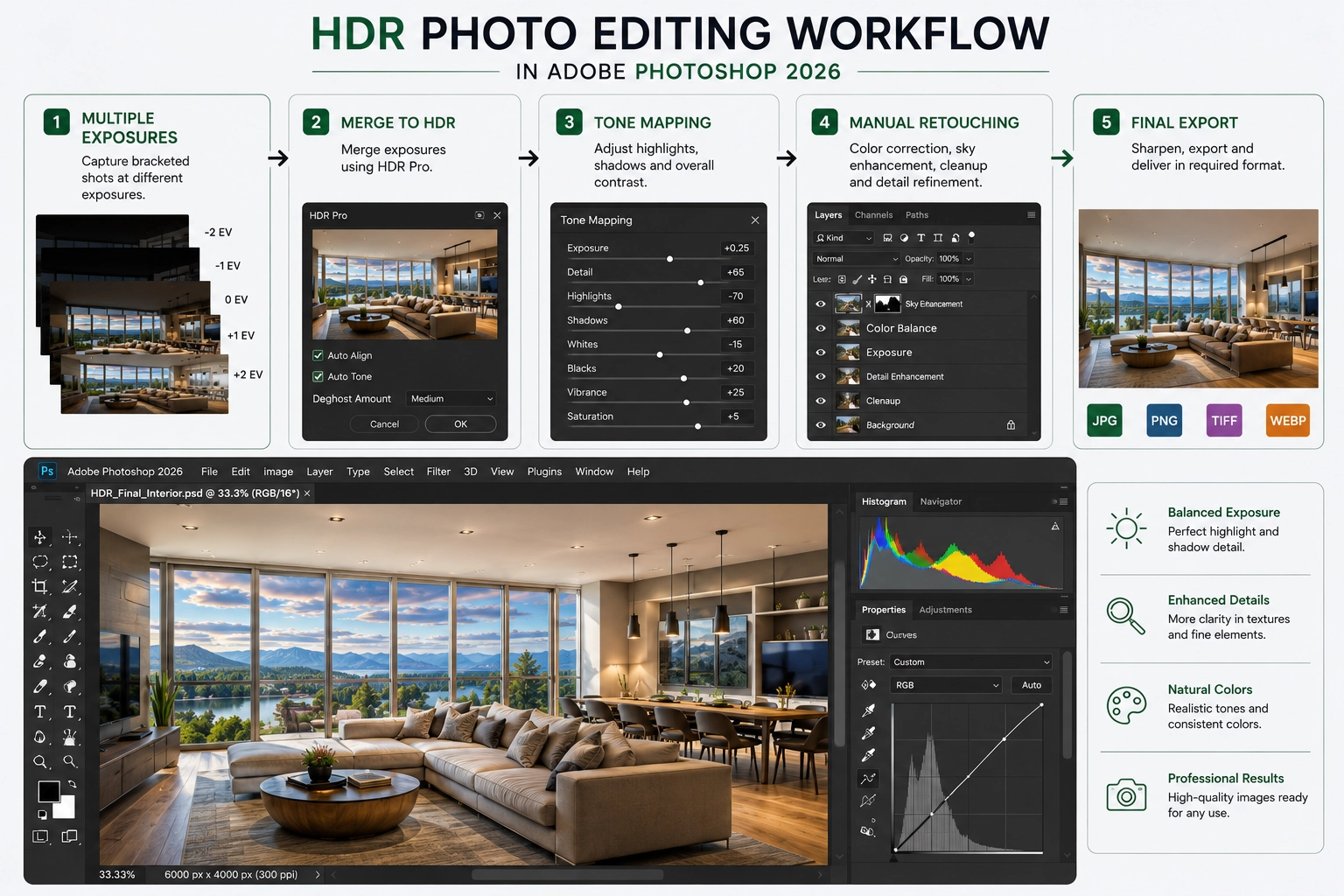Open the RGB channel dropdown
The image size is (1344, 896).
point(946,685)
